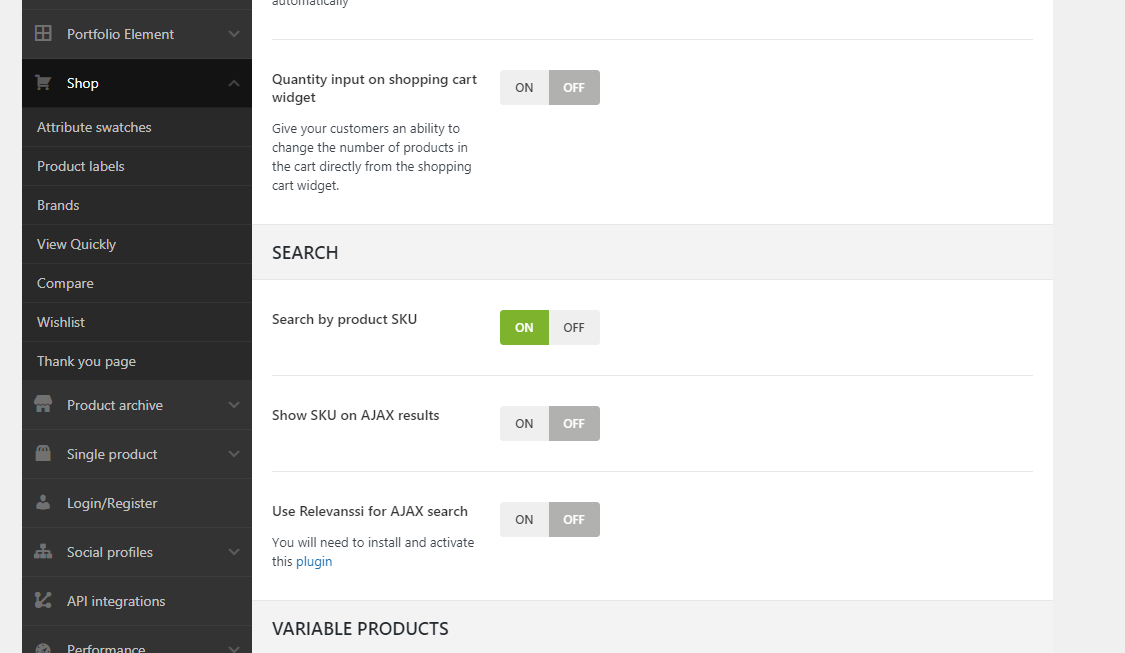1125x653 pixels.
Task: Expand the Product archive submenu arrow
Action: (233, 405)
